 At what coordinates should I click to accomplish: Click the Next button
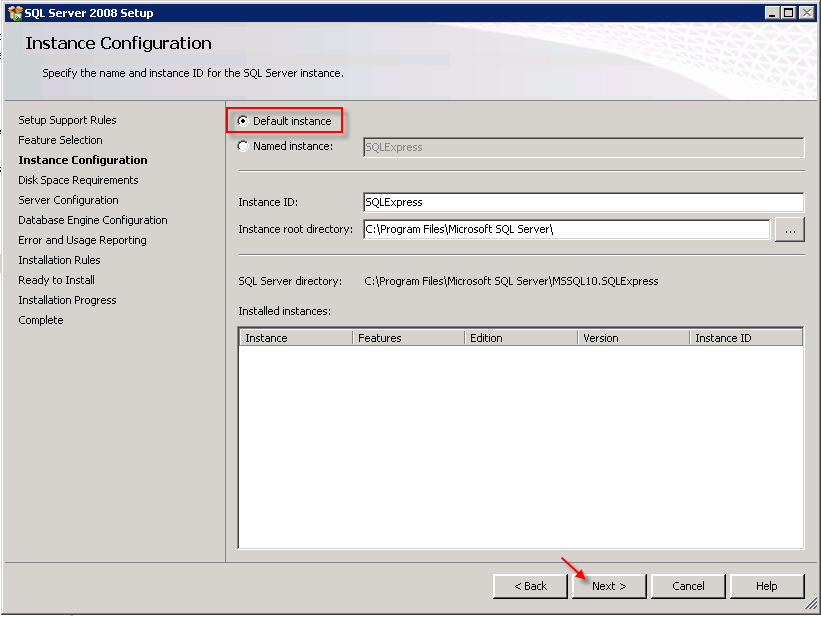click(x=609, y=586)
